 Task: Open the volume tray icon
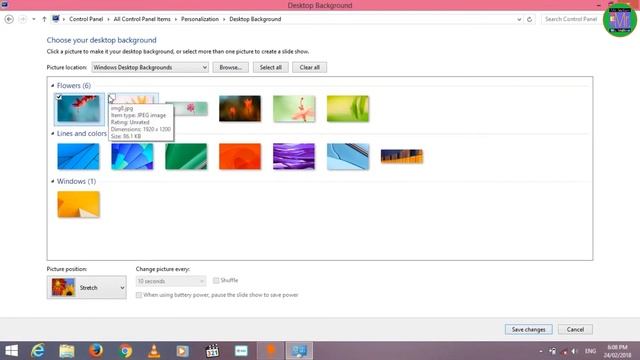(574, 351)
